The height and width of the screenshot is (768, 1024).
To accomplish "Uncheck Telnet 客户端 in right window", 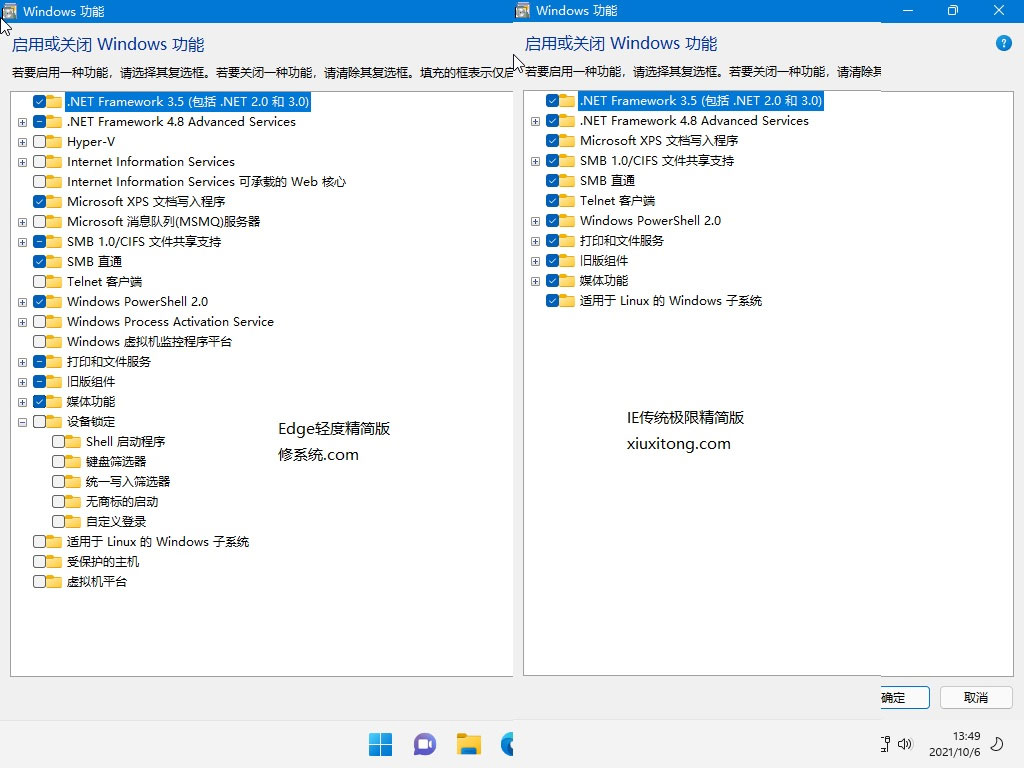I will 552,200.
